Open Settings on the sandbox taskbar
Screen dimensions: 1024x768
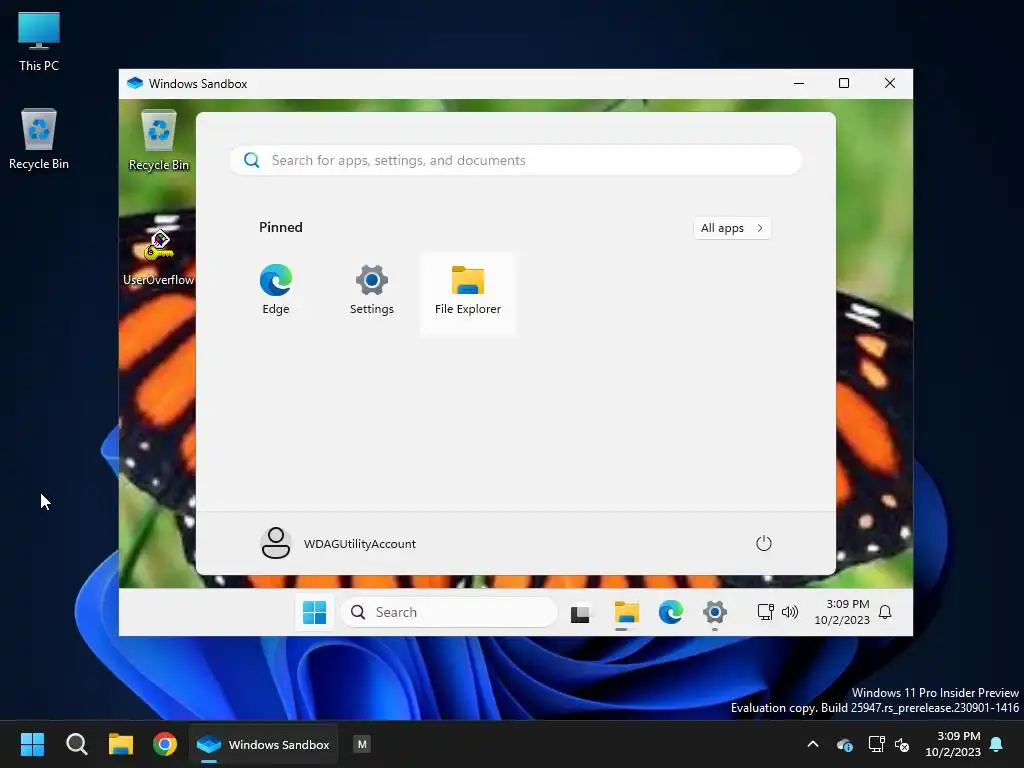714,613
